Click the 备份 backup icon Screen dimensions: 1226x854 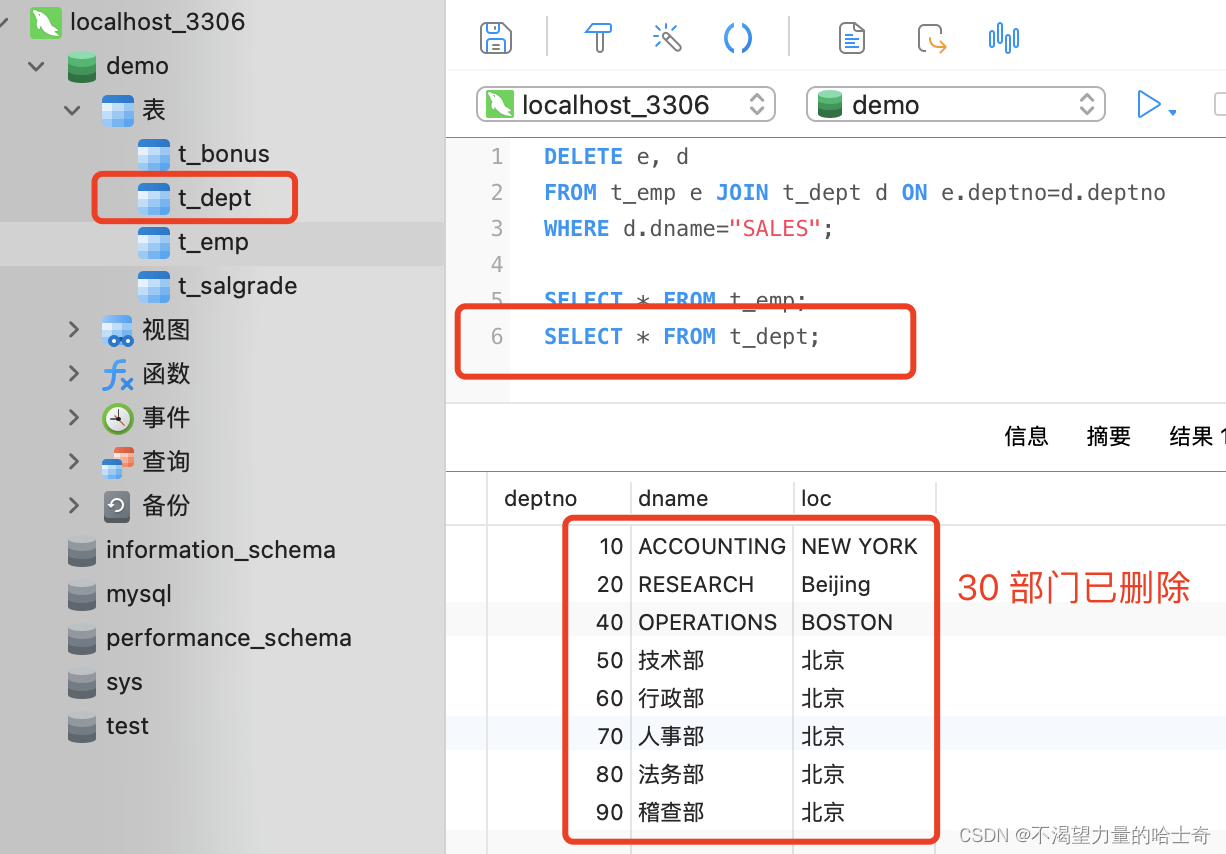tap(117, 506)
